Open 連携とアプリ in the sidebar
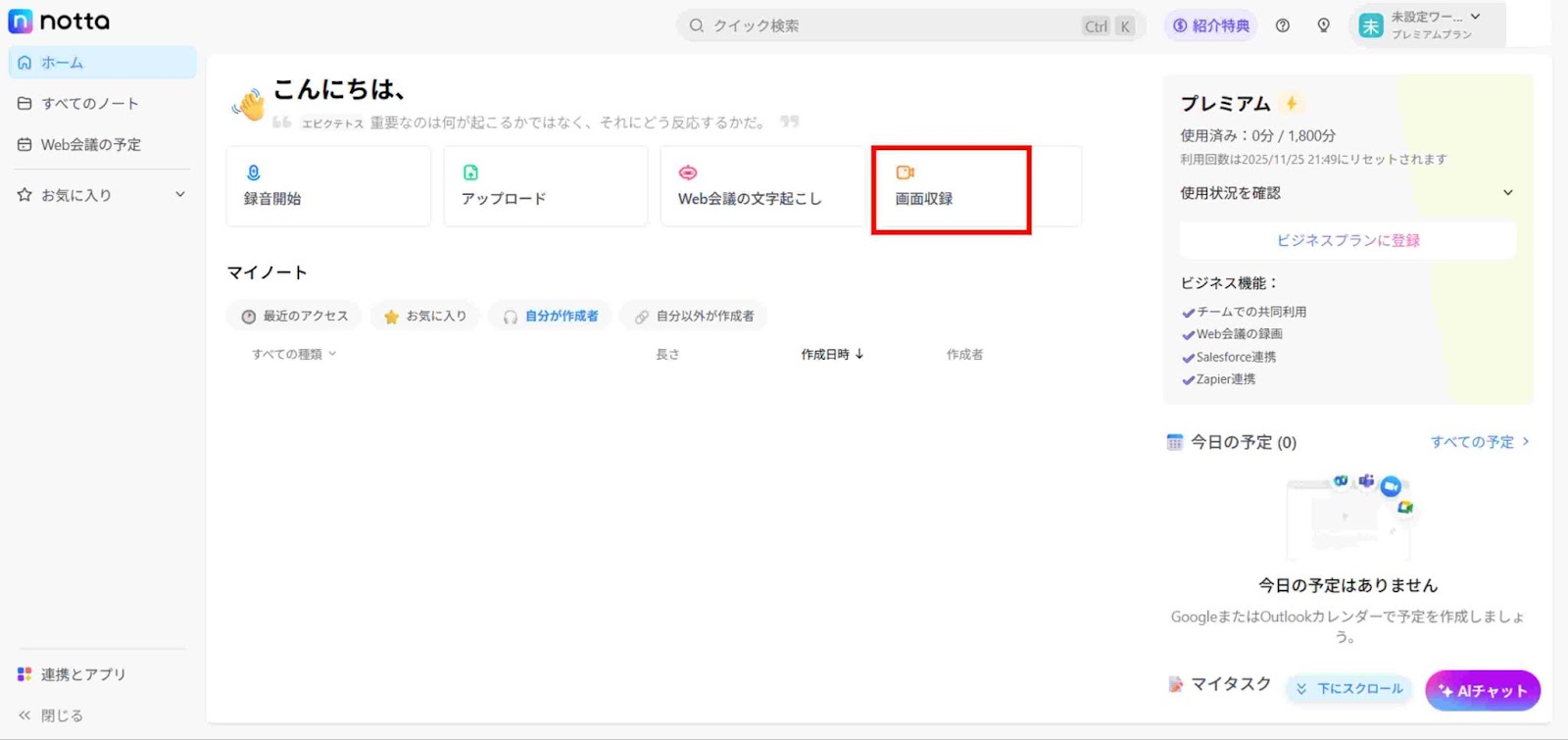Image resolution: width=1568 pixels, height=740 pixels. pyautogui.click(x=73, y=674)
